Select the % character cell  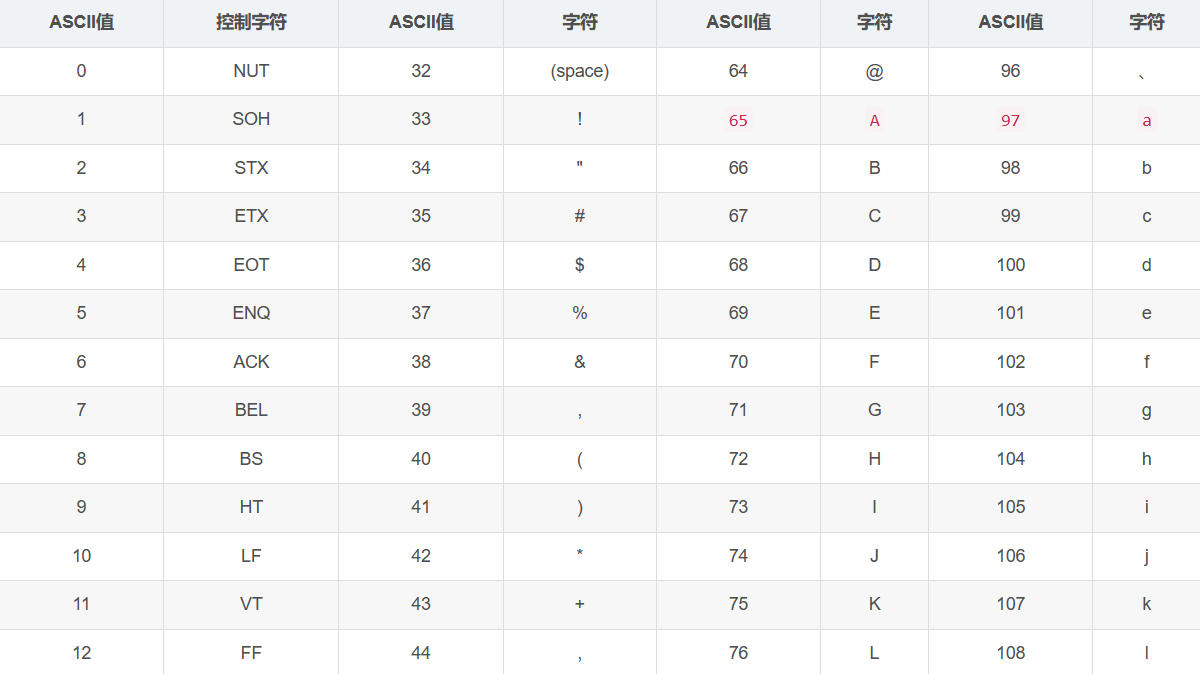click(x=580, y=313)
